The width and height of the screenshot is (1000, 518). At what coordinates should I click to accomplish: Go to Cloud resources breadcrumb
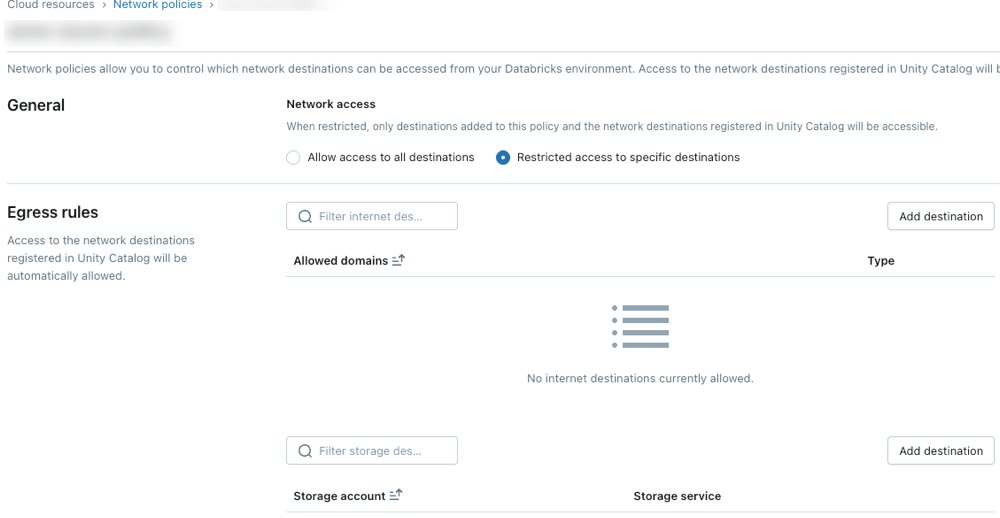coord(50,5)
